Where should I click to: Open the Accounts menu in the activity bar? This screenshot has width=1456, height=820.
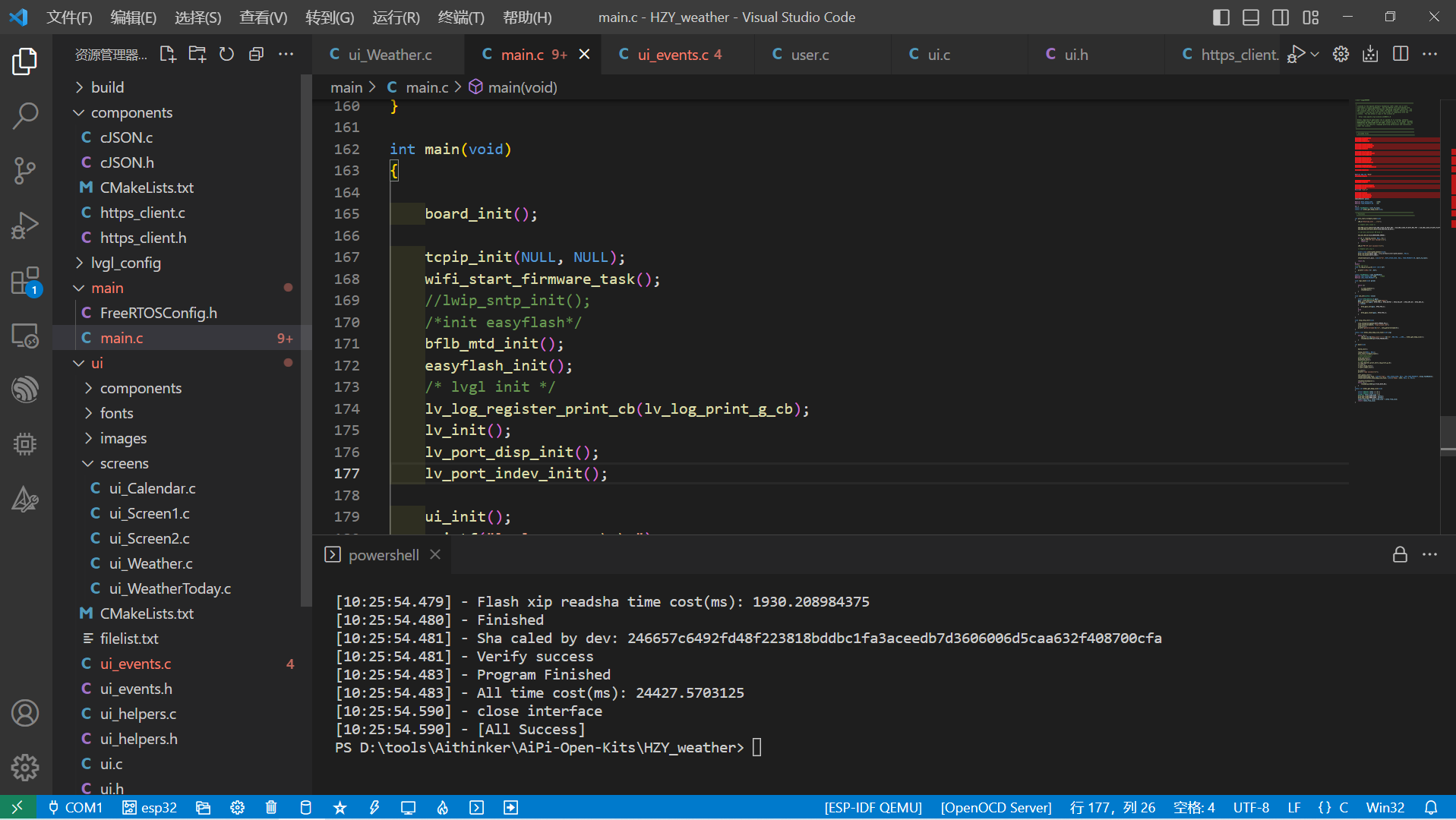tap(25, 713)
